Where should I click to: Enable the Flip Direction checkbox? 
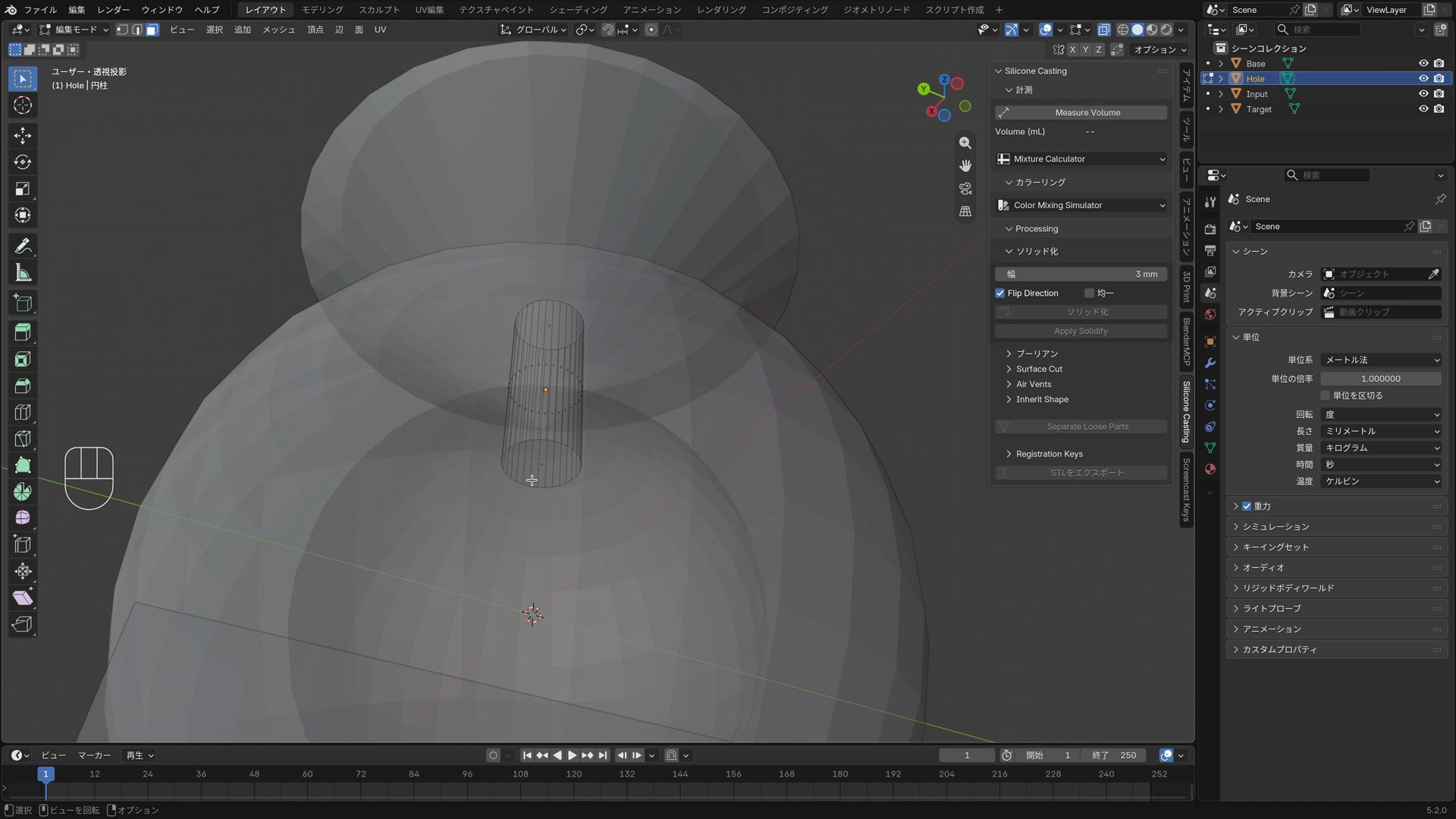1000,293
